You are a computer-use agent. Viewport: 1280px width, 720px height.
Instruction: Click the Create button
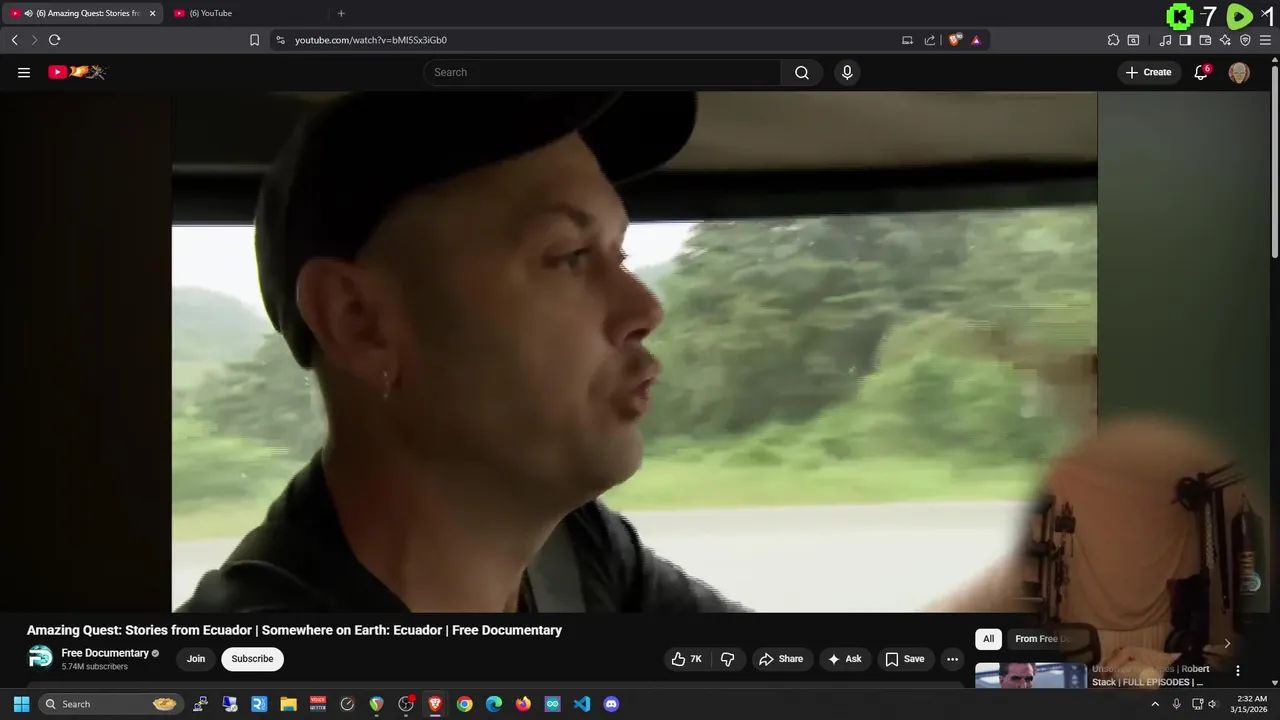(x=1148, y=72)
